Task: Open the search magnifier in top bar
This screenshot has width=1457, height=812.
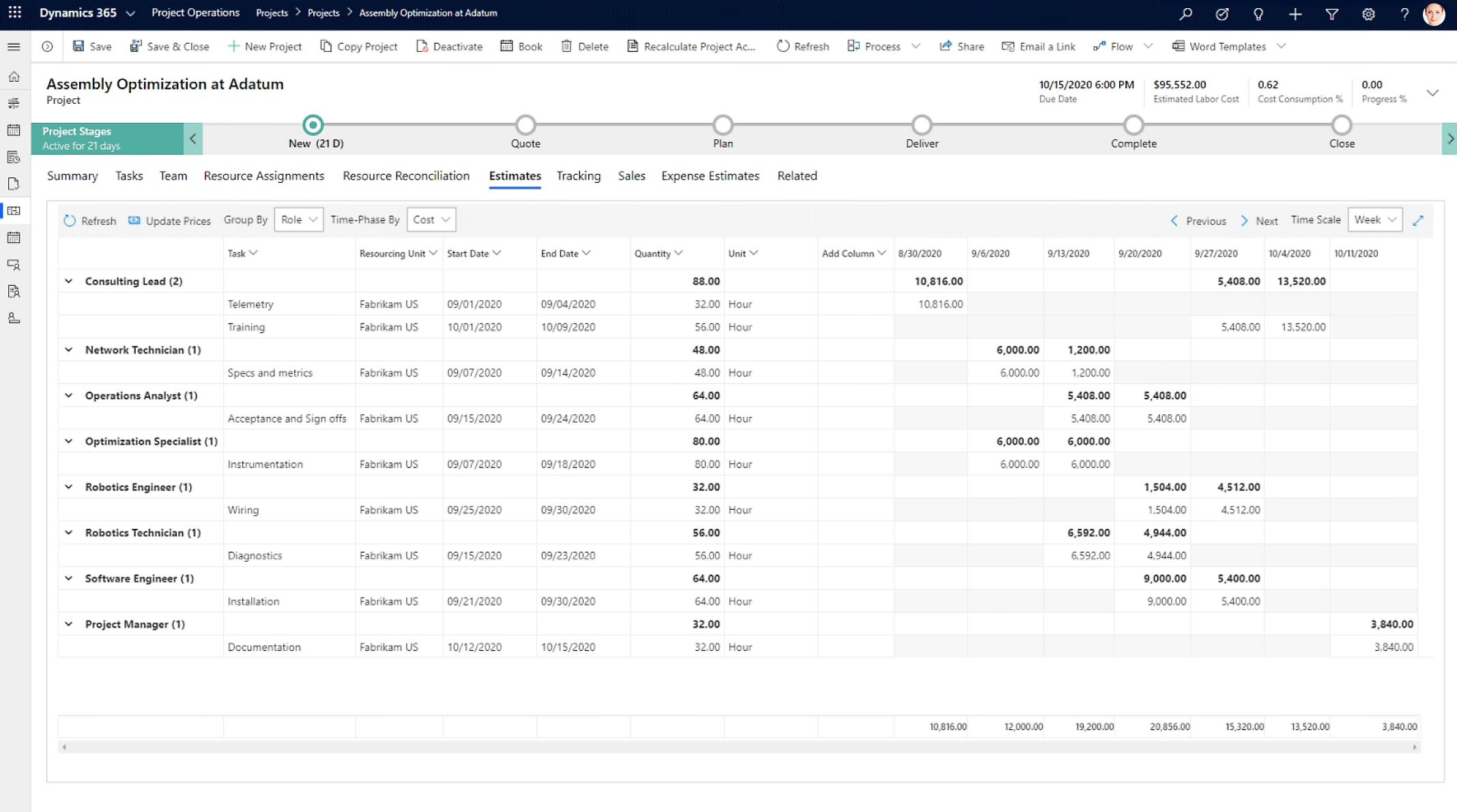Action: pyautogui.click(x=1186, y=14)
